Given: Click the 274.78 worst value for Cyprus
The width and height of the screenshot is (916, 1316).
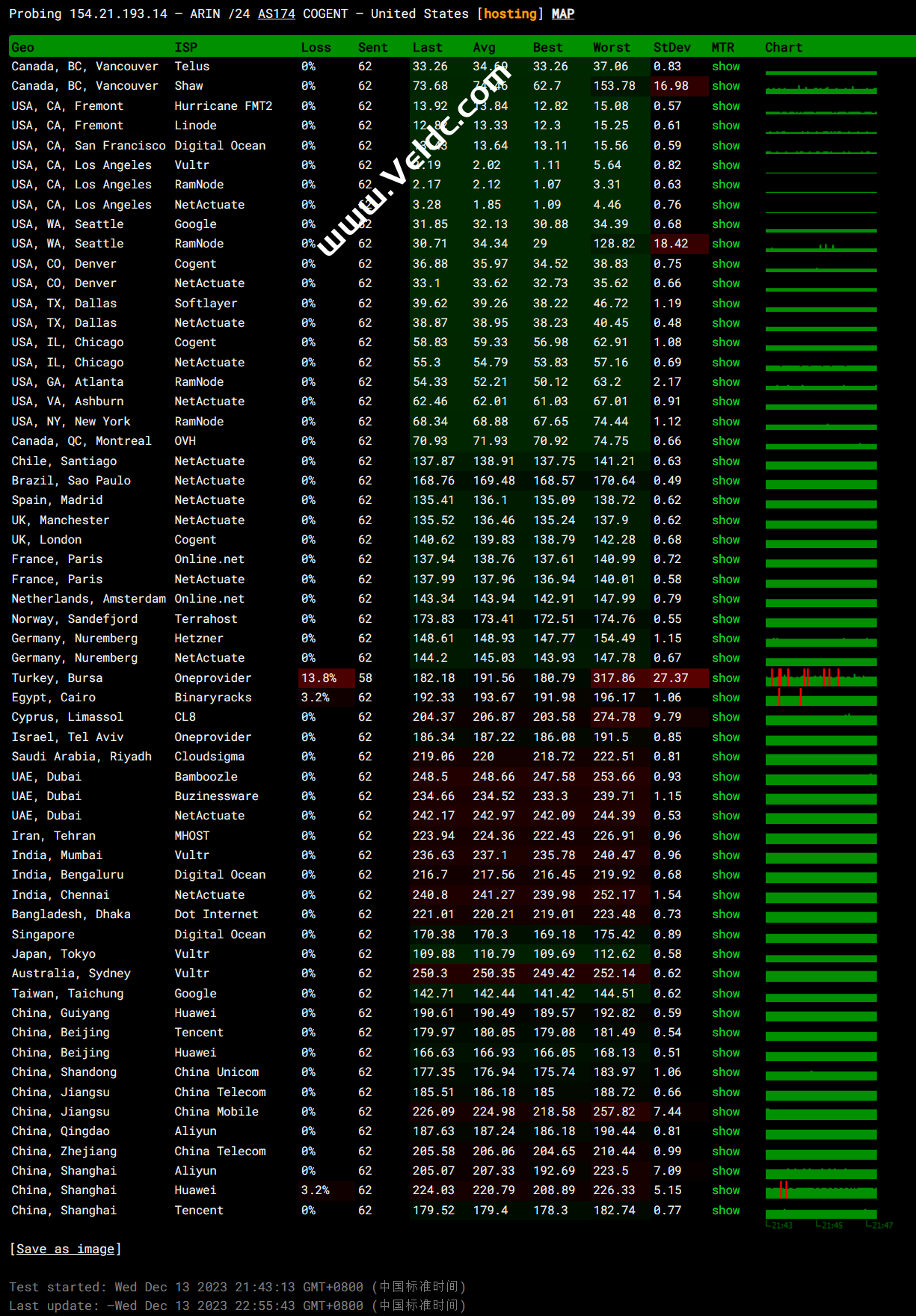Looking at the screenshot, I should click(x=614, y=717).
